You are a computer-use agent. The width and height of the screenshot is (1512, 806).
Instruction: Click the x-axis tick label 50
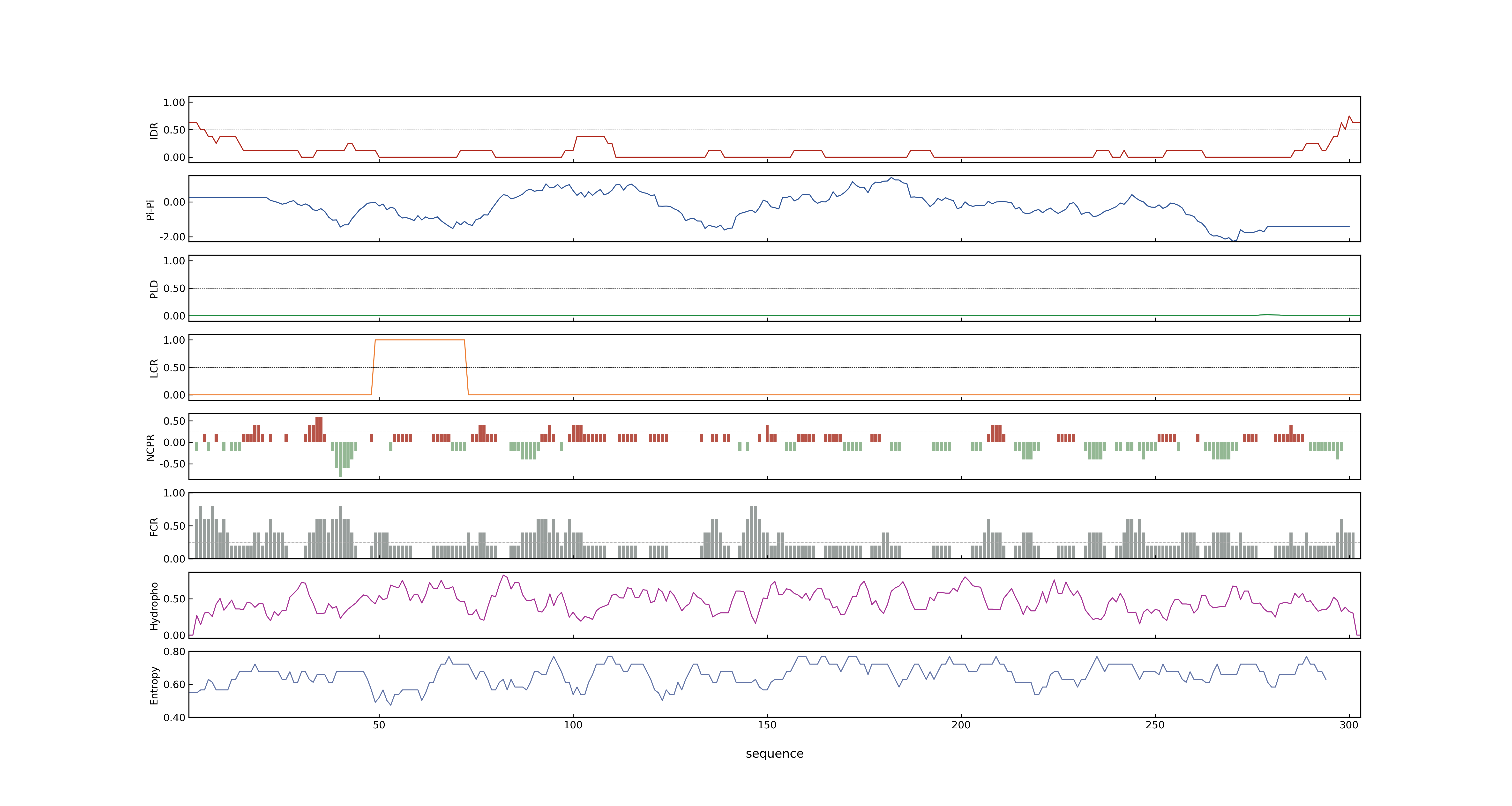[x=379, y=725]
